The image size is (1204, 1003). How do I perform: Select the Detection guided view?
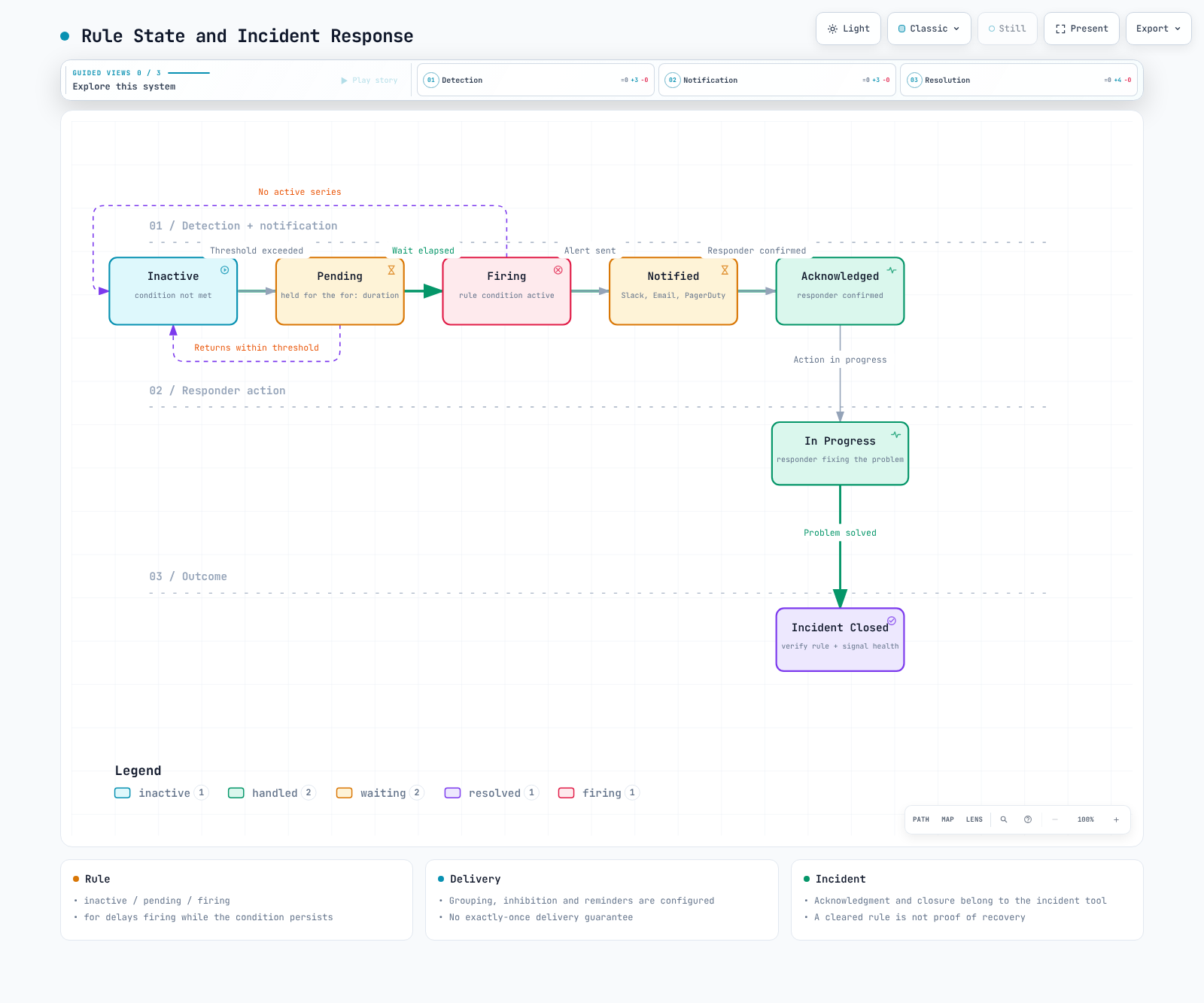point(536,80)
